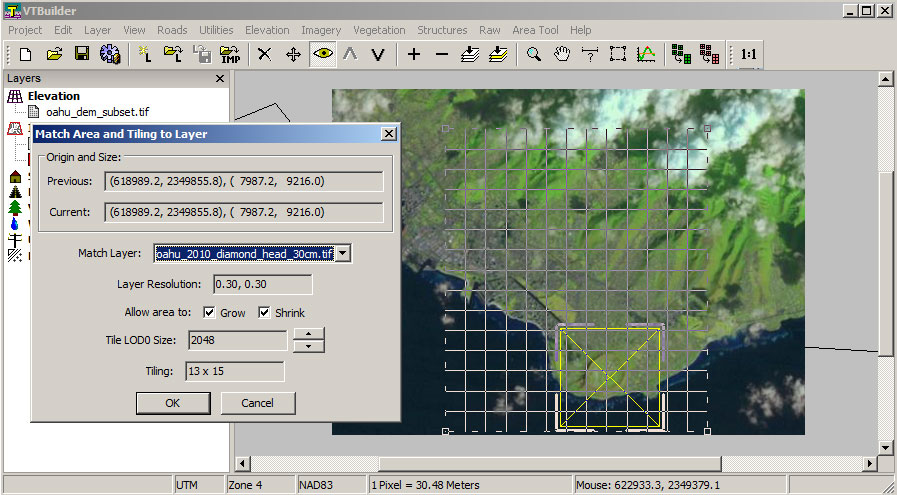Open the Area Tool menu
897x495 pixels.
point(535,30)
